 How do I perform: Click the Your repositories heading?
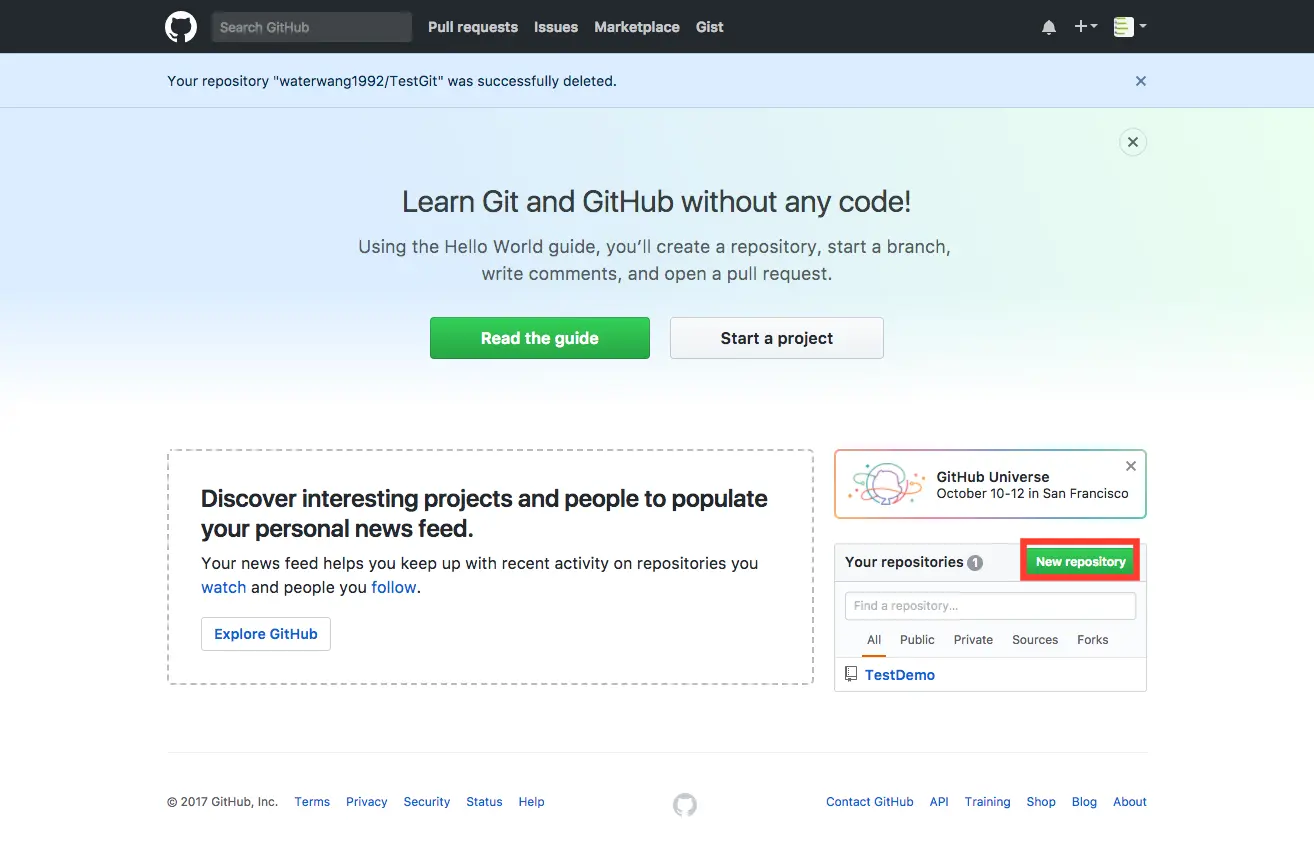click(904, 562)
